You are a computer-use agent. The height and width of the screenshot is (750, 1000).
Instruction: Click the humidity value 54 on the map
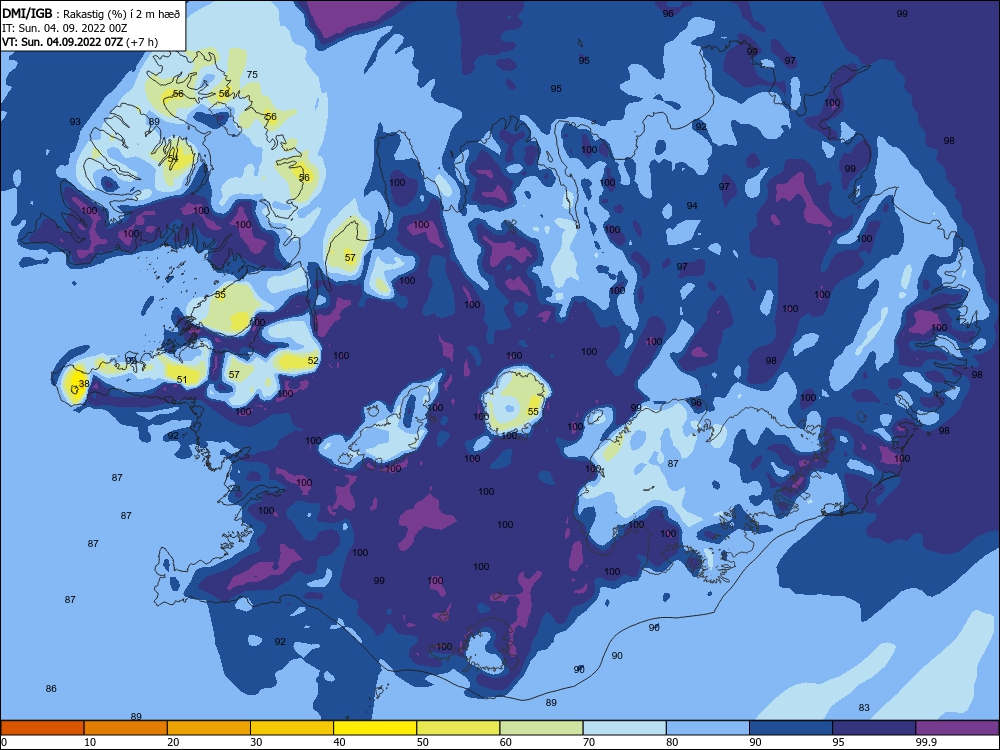tap(173, 158)
